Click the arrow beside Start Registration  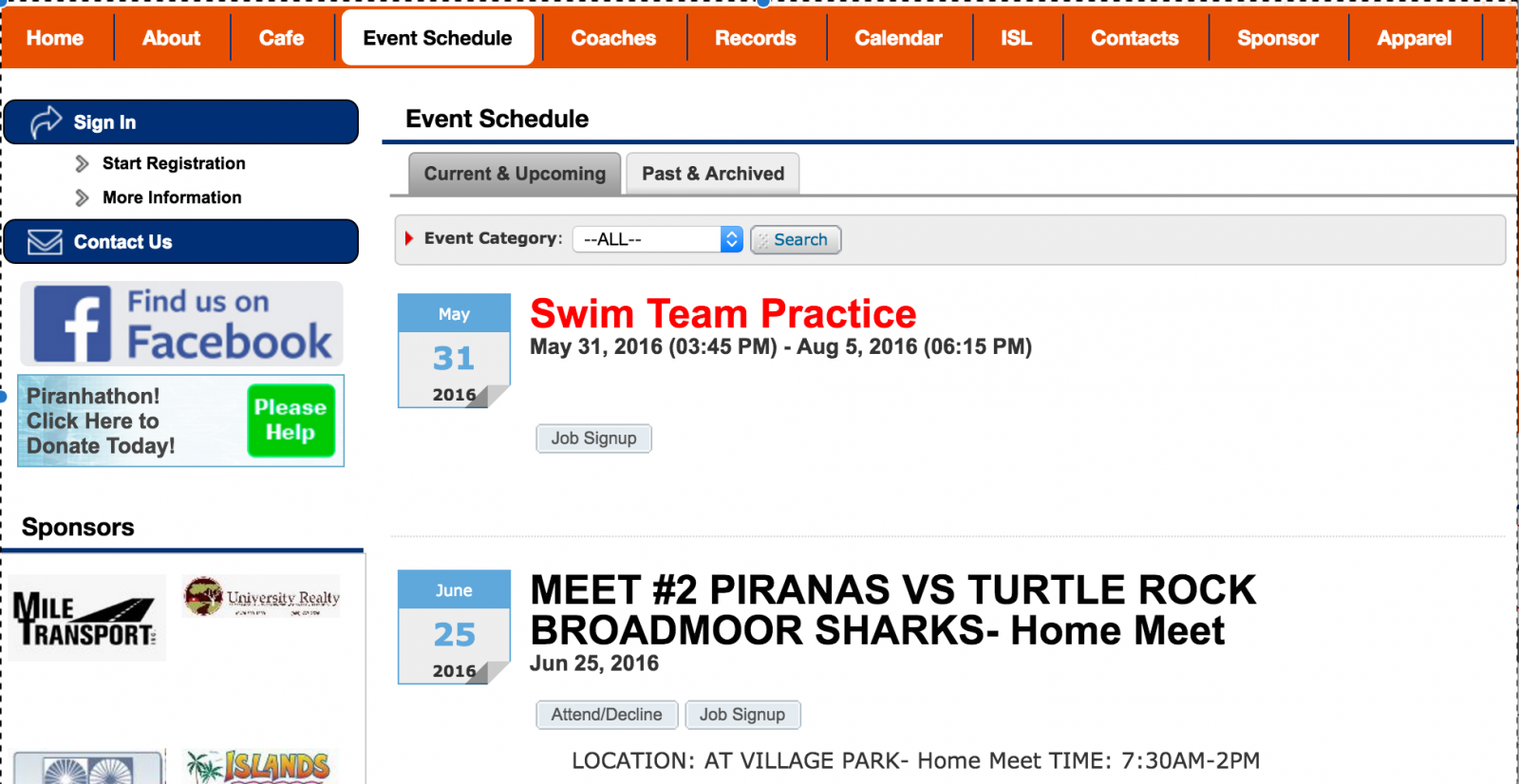(83, 163)
